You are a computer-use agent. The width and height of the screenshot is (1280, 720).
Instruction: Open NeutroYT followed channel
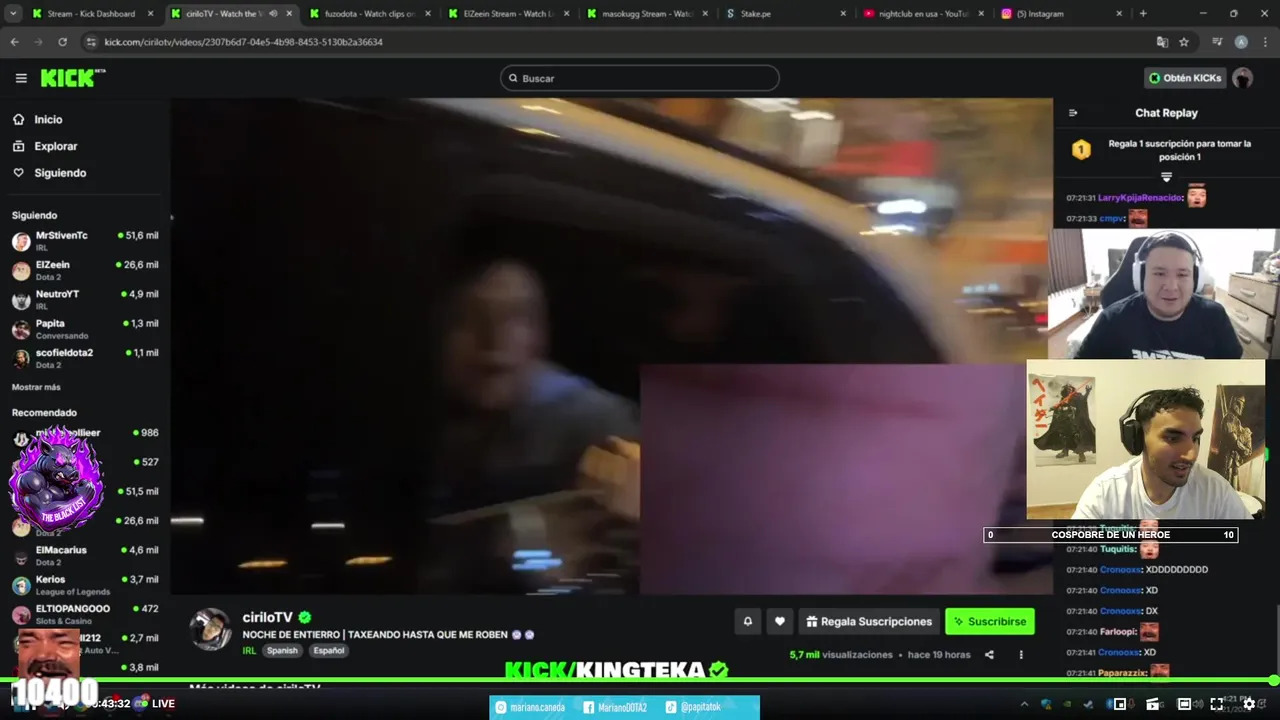tap(85, 299)
